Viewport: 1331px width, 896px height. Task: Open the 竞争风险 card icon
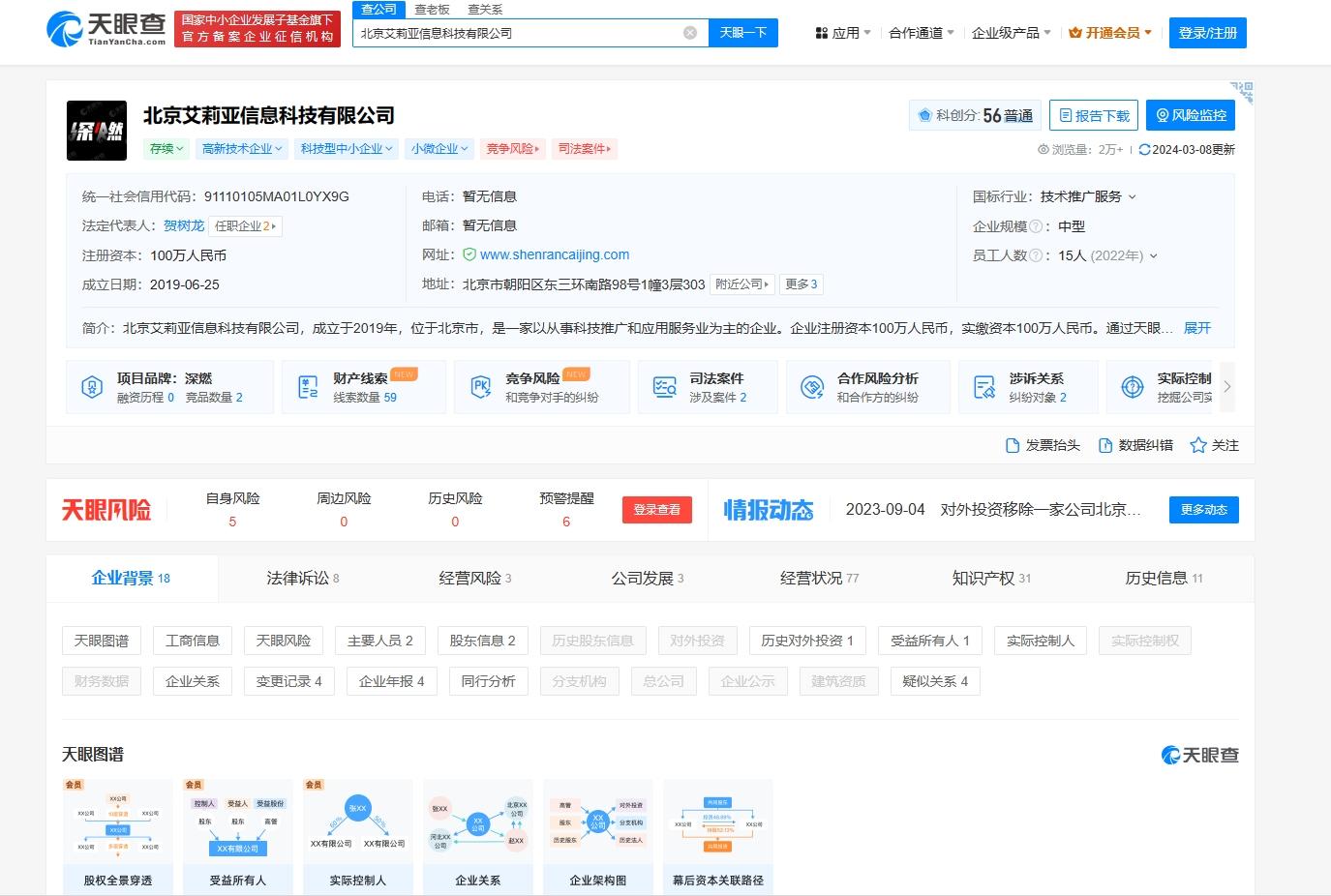point(480,387)
